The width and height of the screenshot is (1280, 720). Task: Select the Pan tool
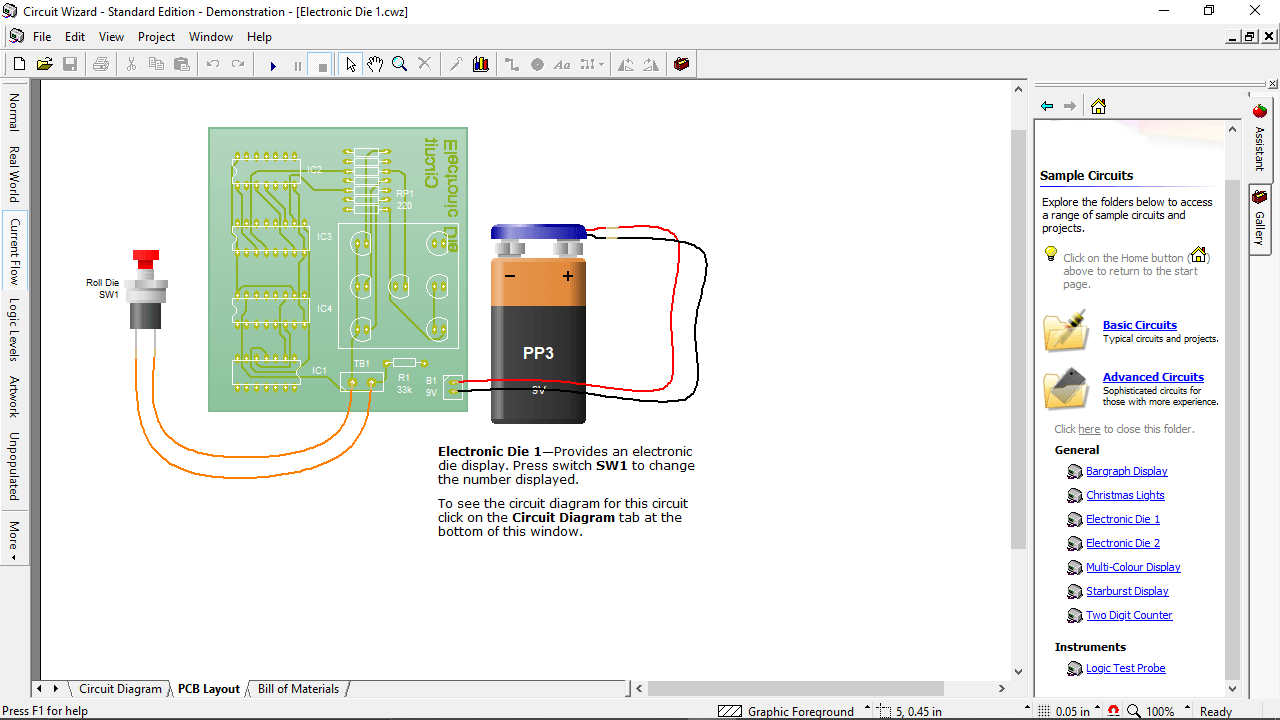click(374, 64)
